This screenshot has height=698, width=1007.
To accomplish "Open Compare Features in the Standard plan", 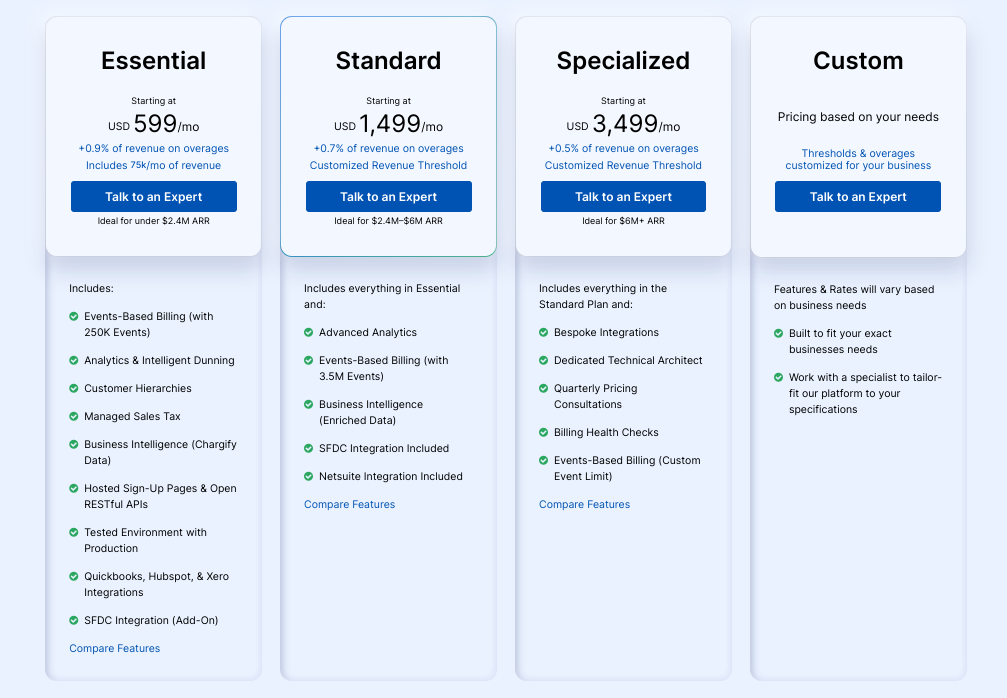I will click(x=349, y=505).
